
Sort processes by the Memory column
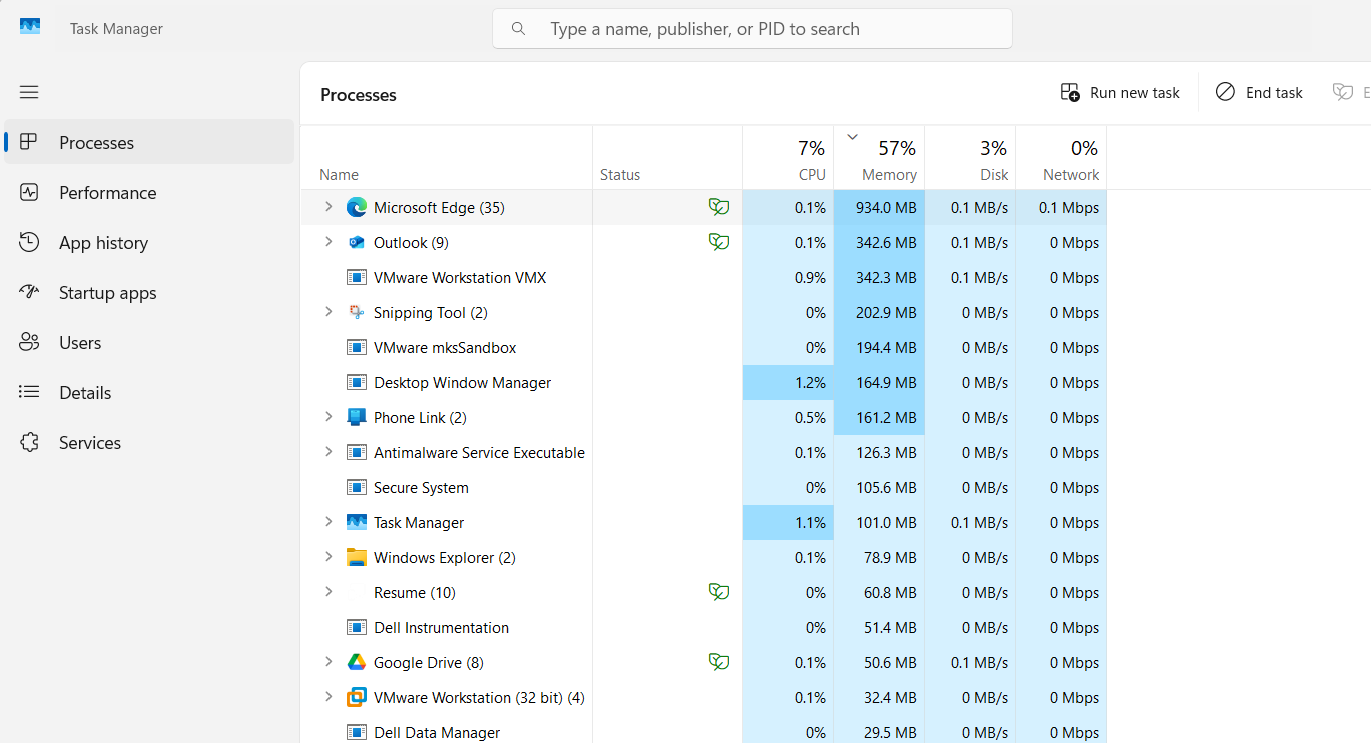pos(879,157)
